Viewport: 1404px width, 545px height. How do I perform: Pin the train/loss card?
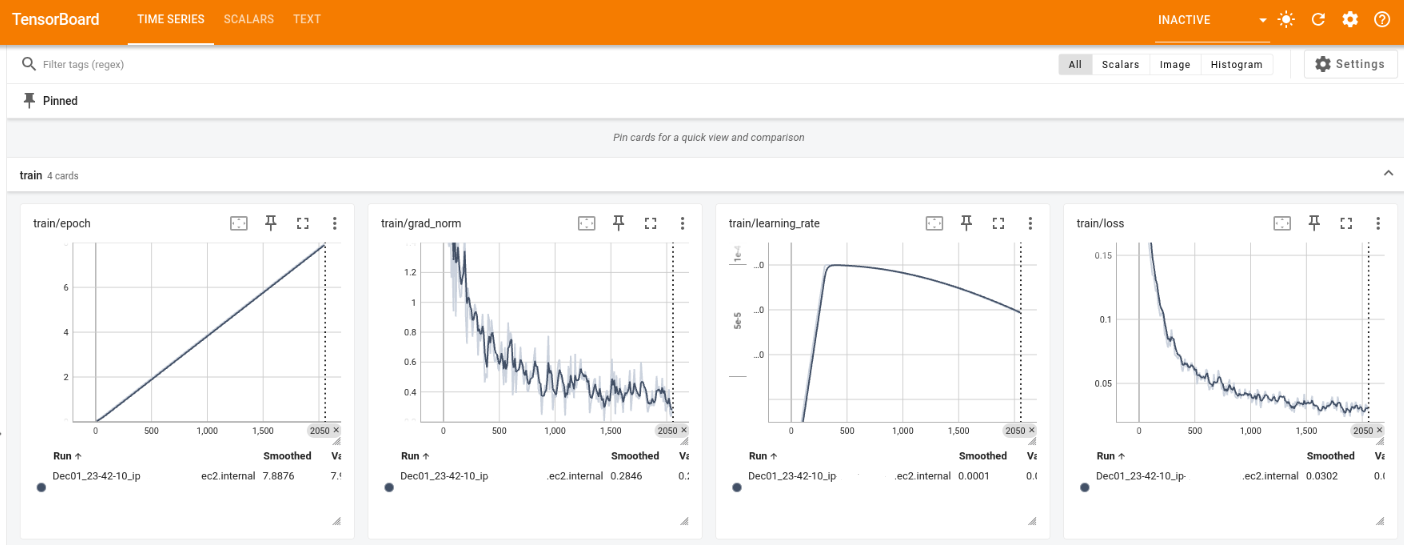tap(1314, 223)
